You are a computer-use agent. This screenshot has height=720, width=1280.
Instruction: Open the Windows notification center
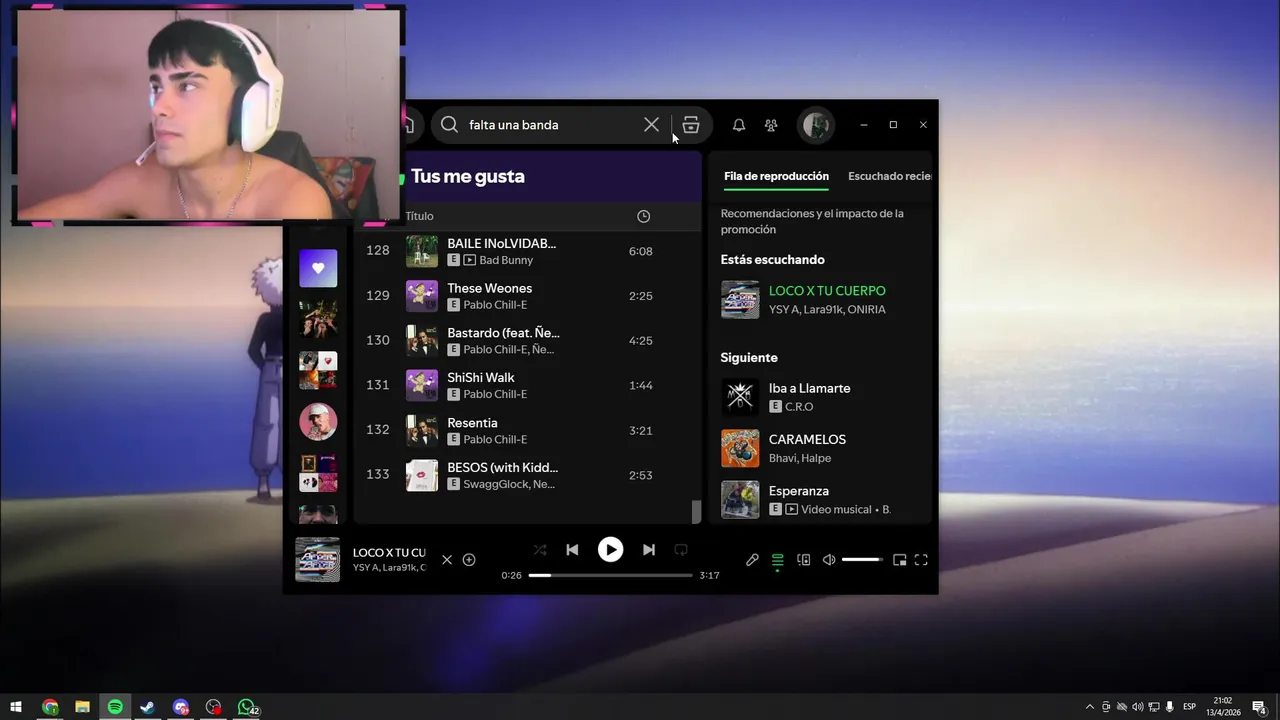click(1259, 707)
